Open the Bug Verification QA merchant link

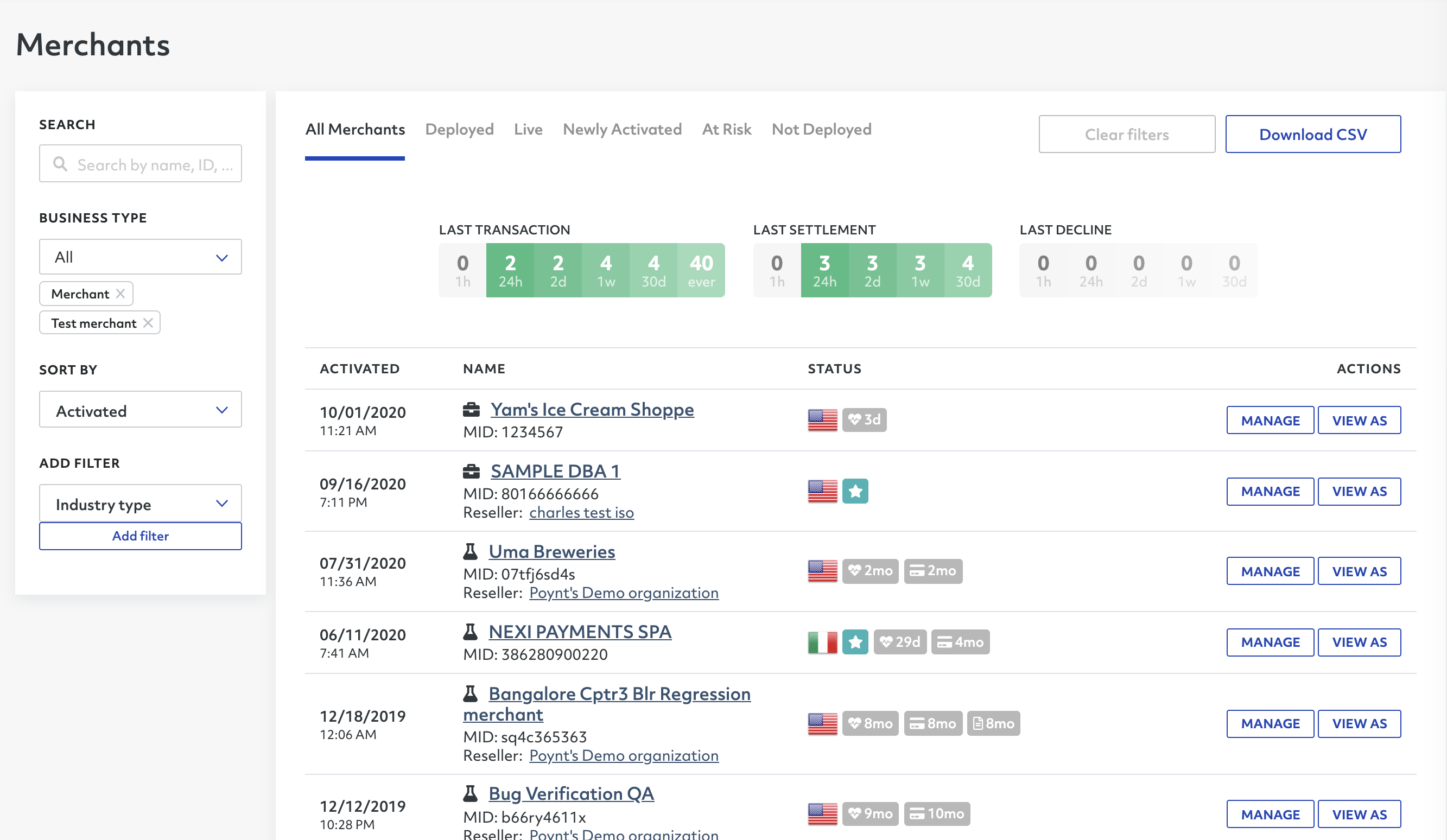(572, 793)
